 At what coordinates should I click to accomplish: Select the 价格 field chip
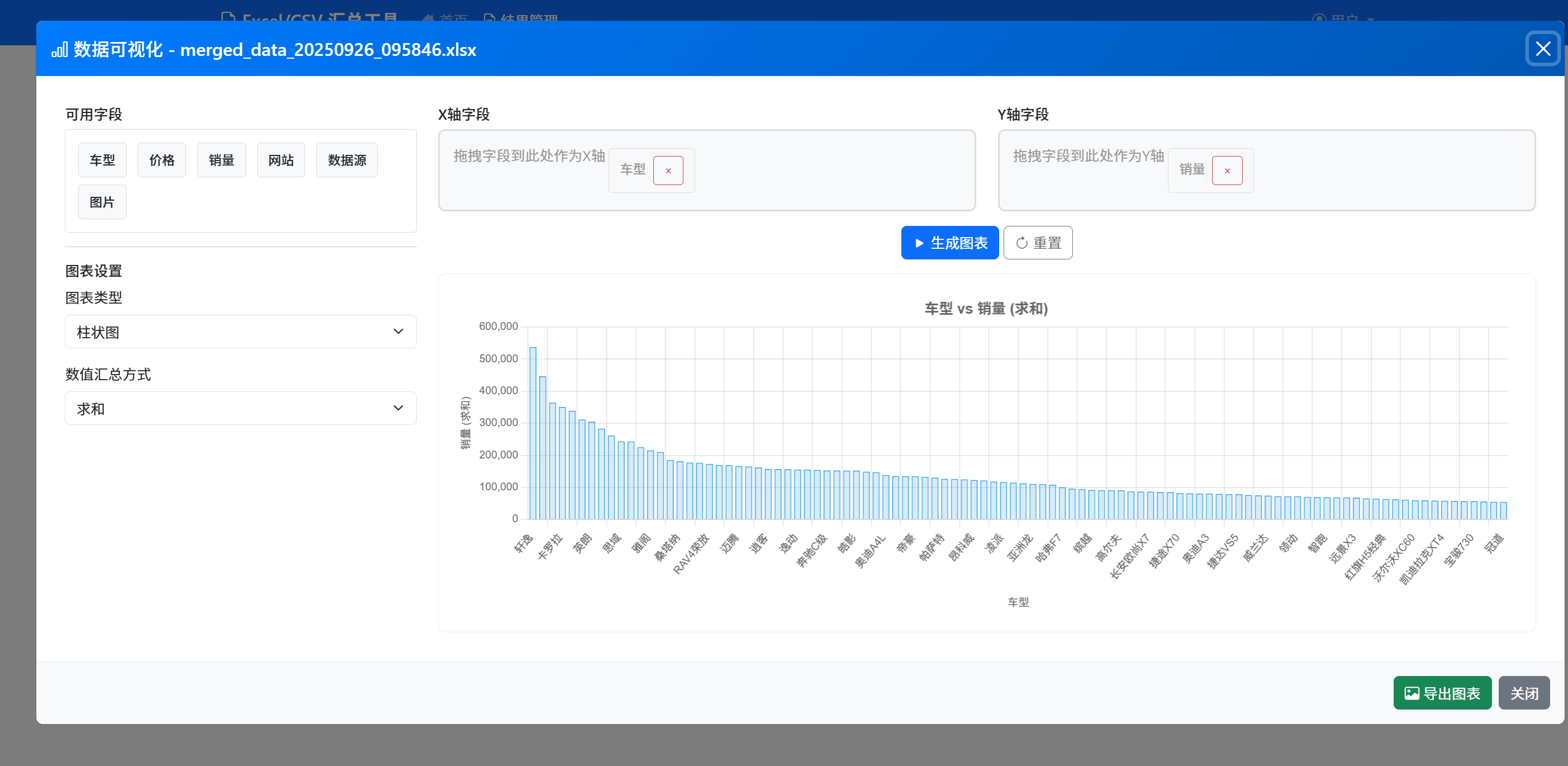click(161, 160)
